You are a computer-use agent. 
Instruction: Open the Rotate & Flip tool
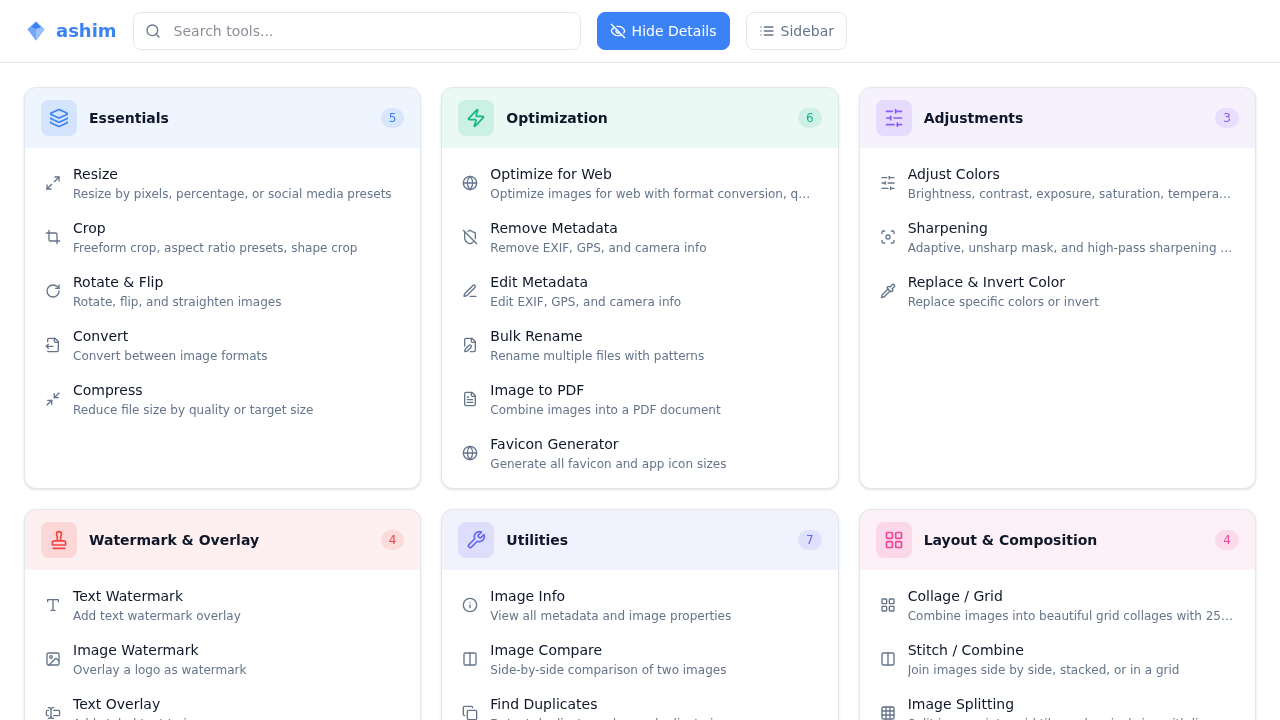(x=223, y=291)
